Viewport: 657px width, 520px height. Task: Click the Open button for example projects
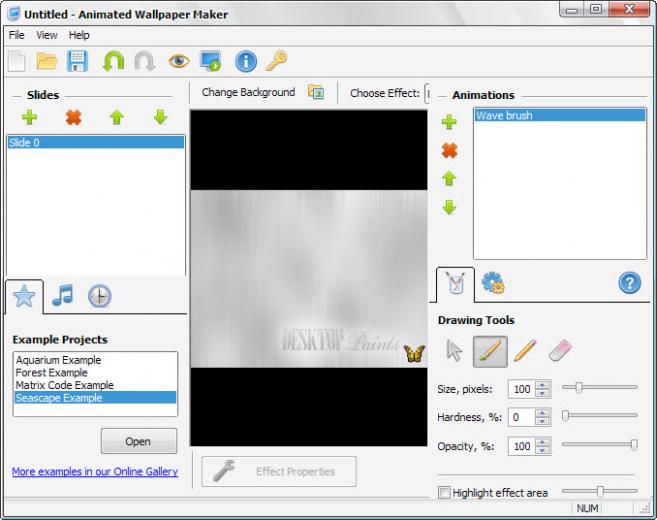click(x=139, y=441)
